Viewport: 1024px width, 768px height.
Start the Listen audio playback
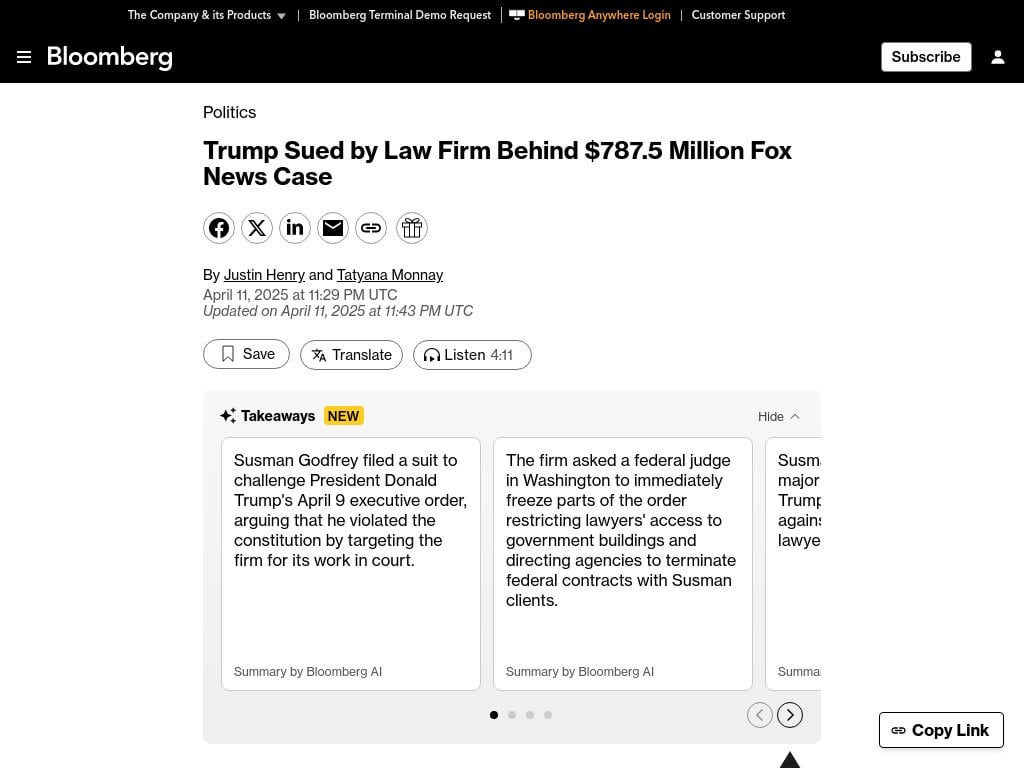click(x=471, y=354)
